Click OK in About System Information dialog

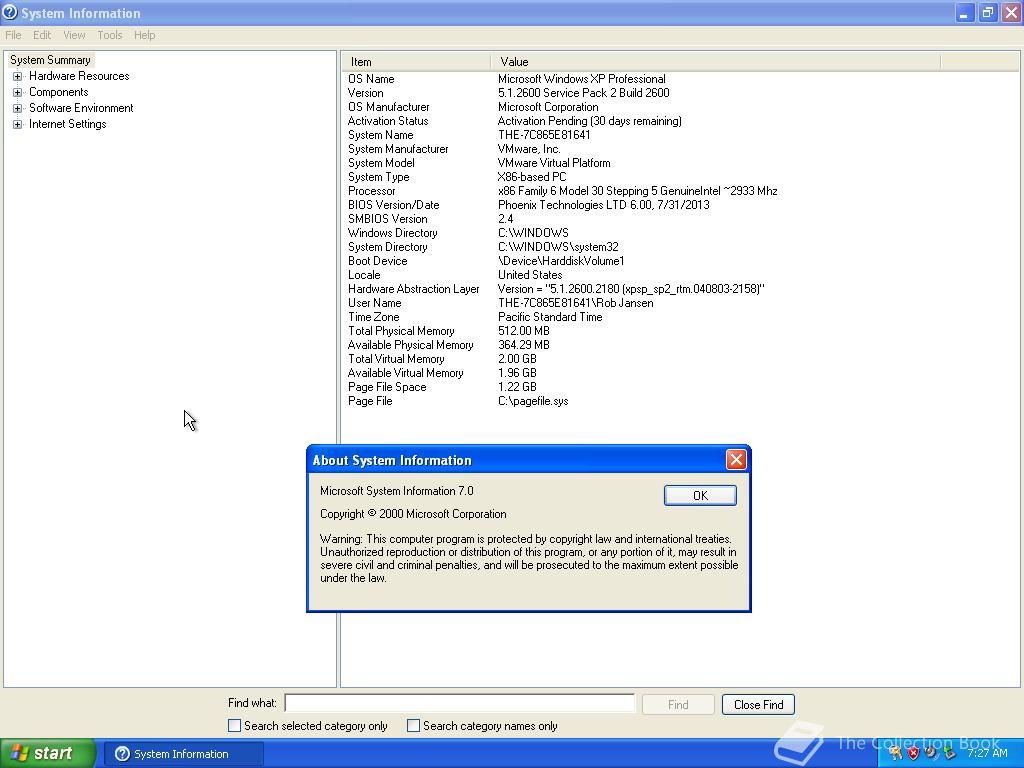pos(700,496)
